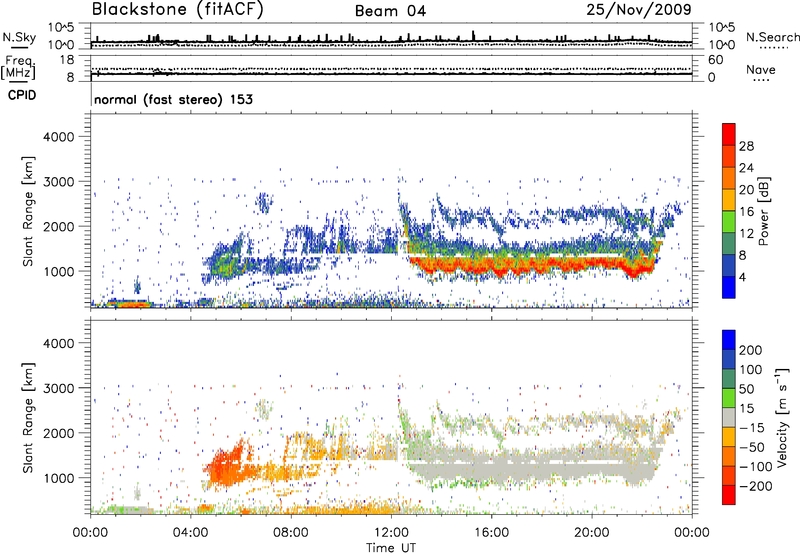The width and height of the screenshot is (800, 554).
Task: Click the bright blue bottom power colorbar swatch
Action: click(729, 287)
